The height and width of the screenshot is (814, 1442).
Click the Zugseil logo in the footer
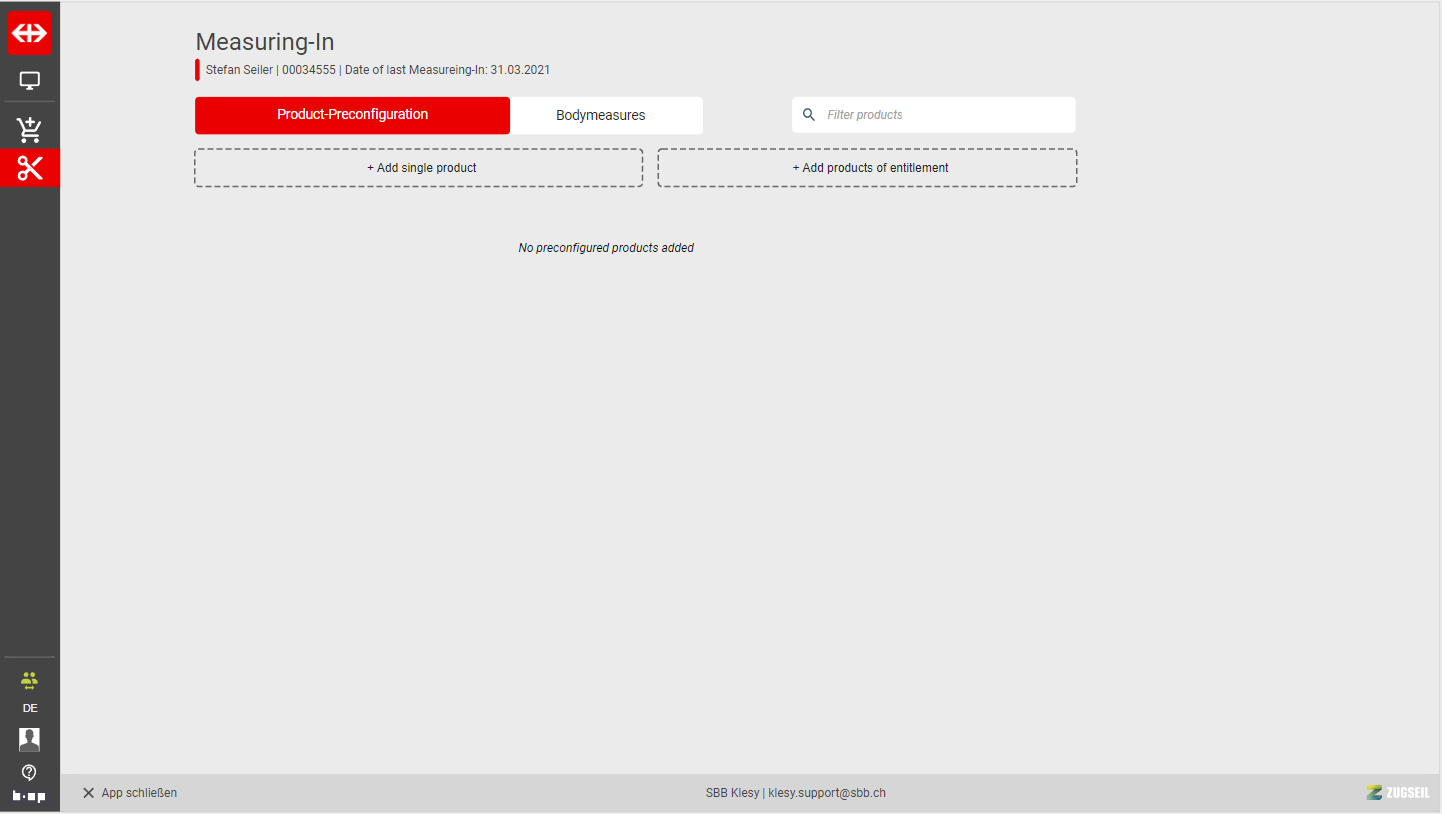click(1398, 793)
